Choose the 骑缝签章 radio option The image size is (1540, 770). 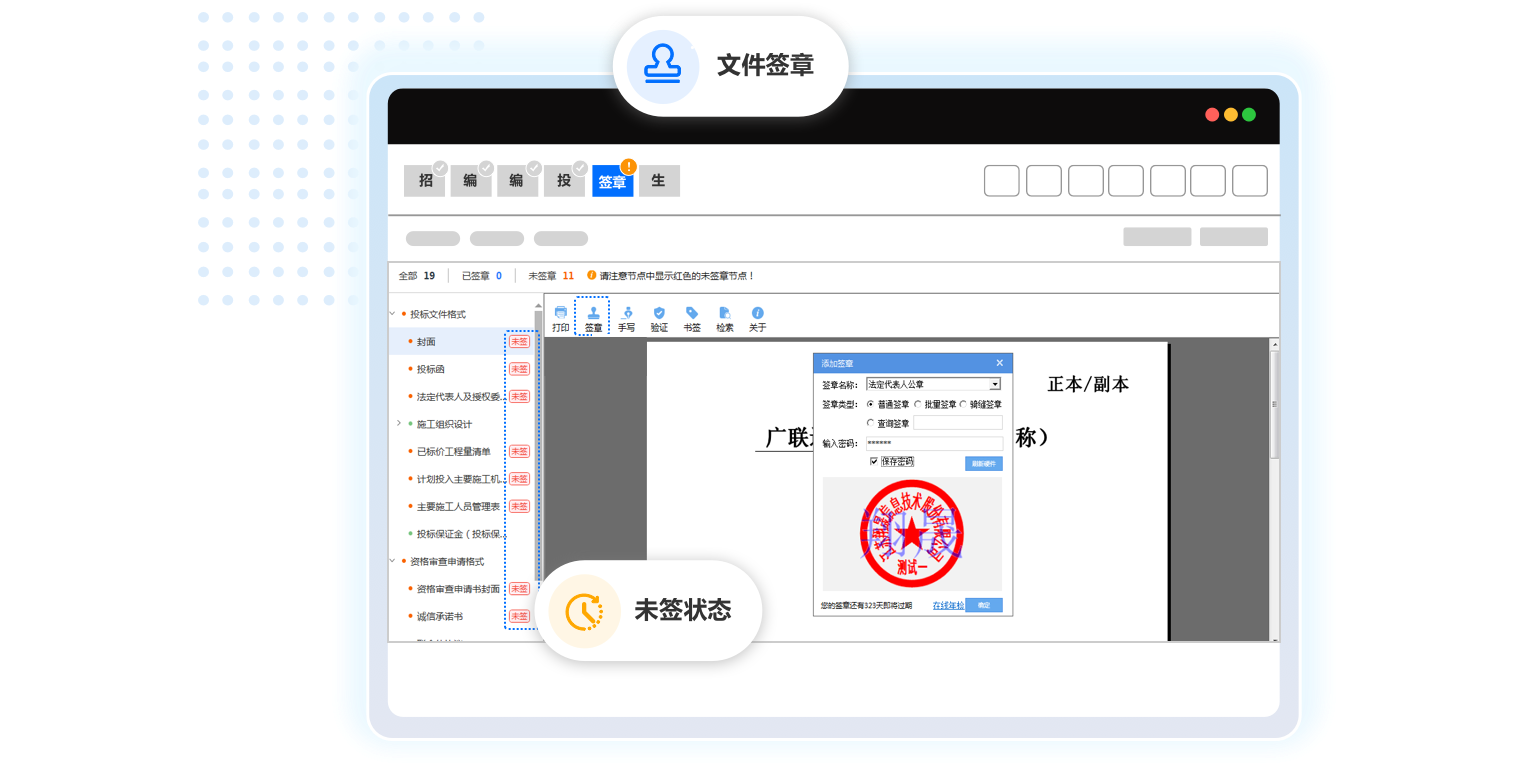click(963, 404)
